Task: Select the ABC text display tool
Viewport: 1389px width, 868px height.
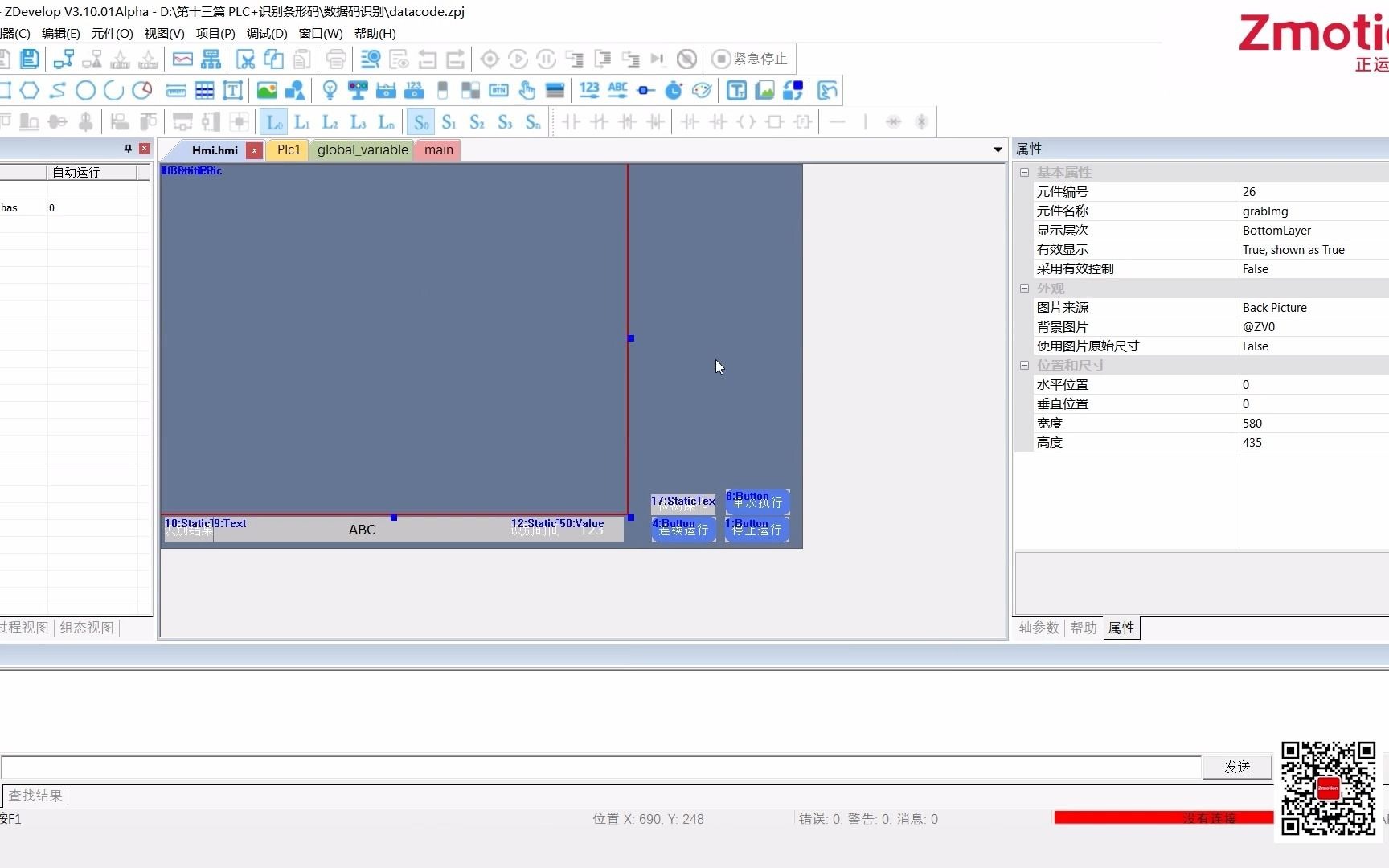Action: coord(617,90)
